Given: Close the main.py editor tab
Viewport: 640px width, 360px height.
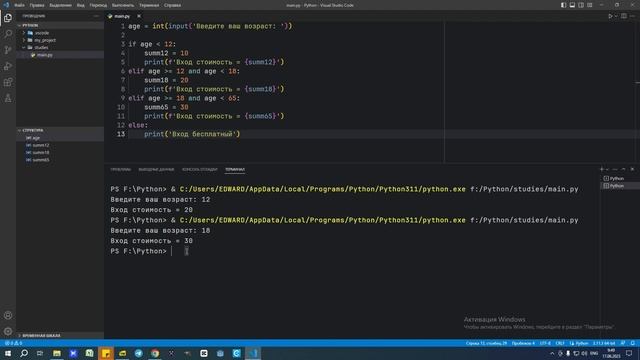Looking at the screenshot, I should [139, 16].
